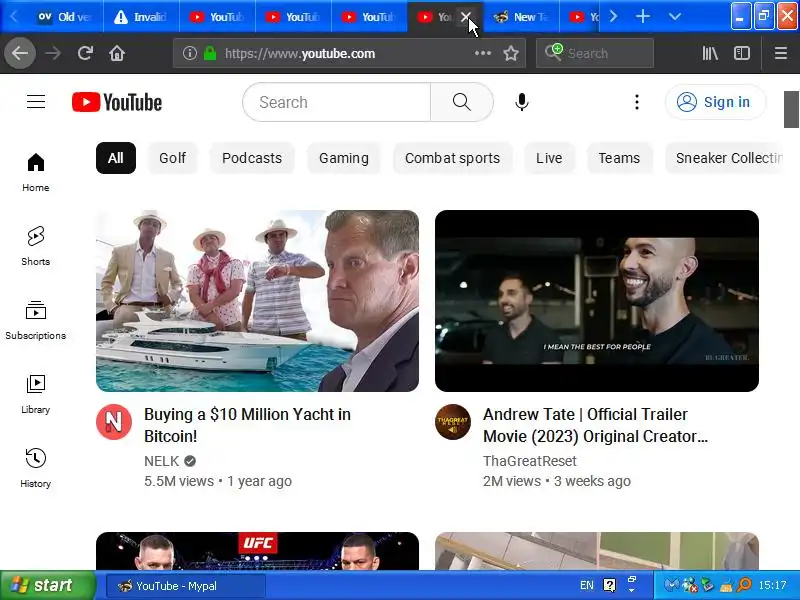The image size is (800, 600).
Task: Click the YouTube logo
Action: pos(117,102)
